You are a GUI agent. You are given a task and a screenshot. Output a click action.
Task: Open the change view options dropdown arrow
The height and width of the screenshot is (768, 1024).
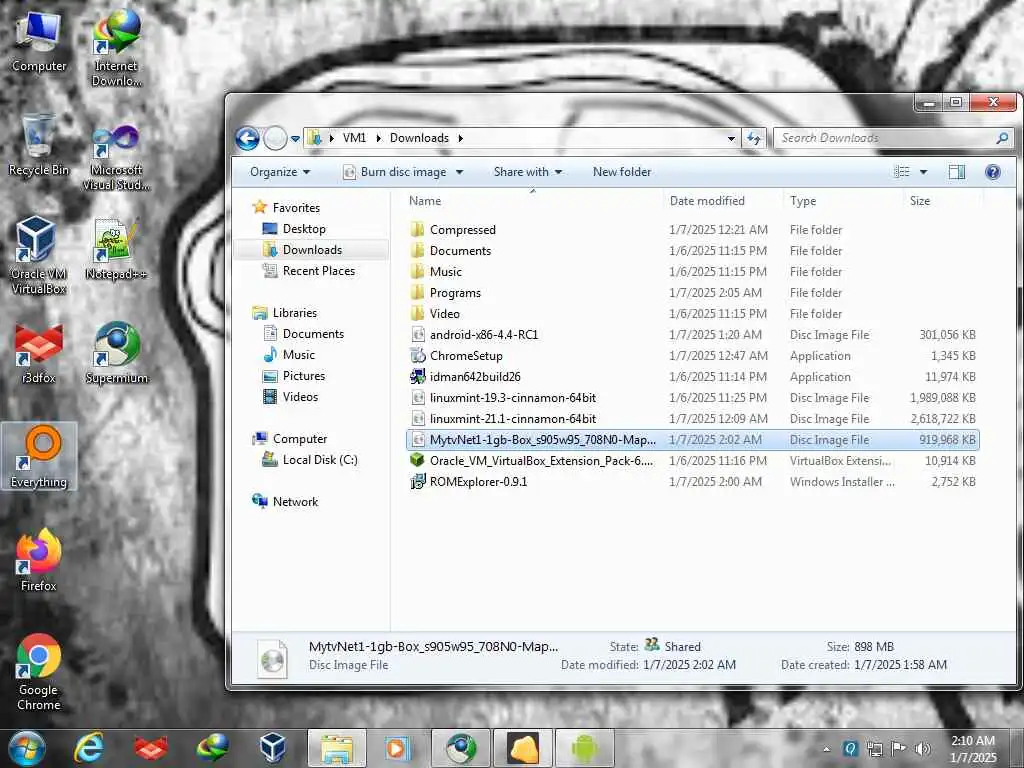923,172
